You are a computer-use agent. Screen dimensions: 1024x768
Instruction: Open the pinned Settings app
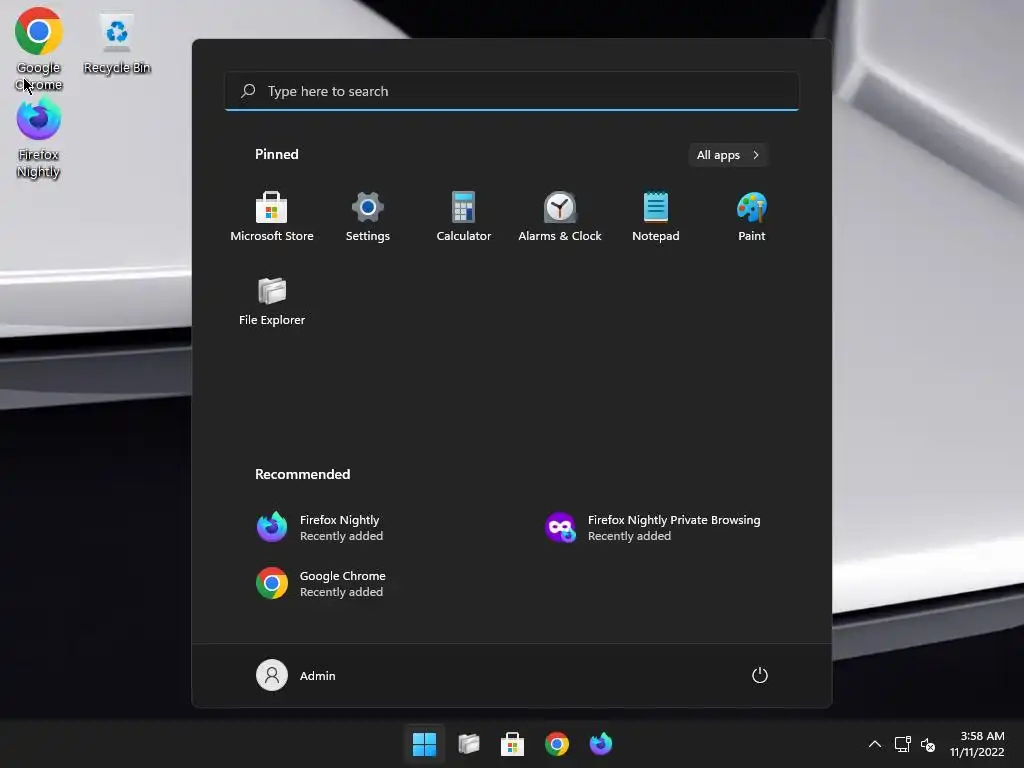(368, 216)
